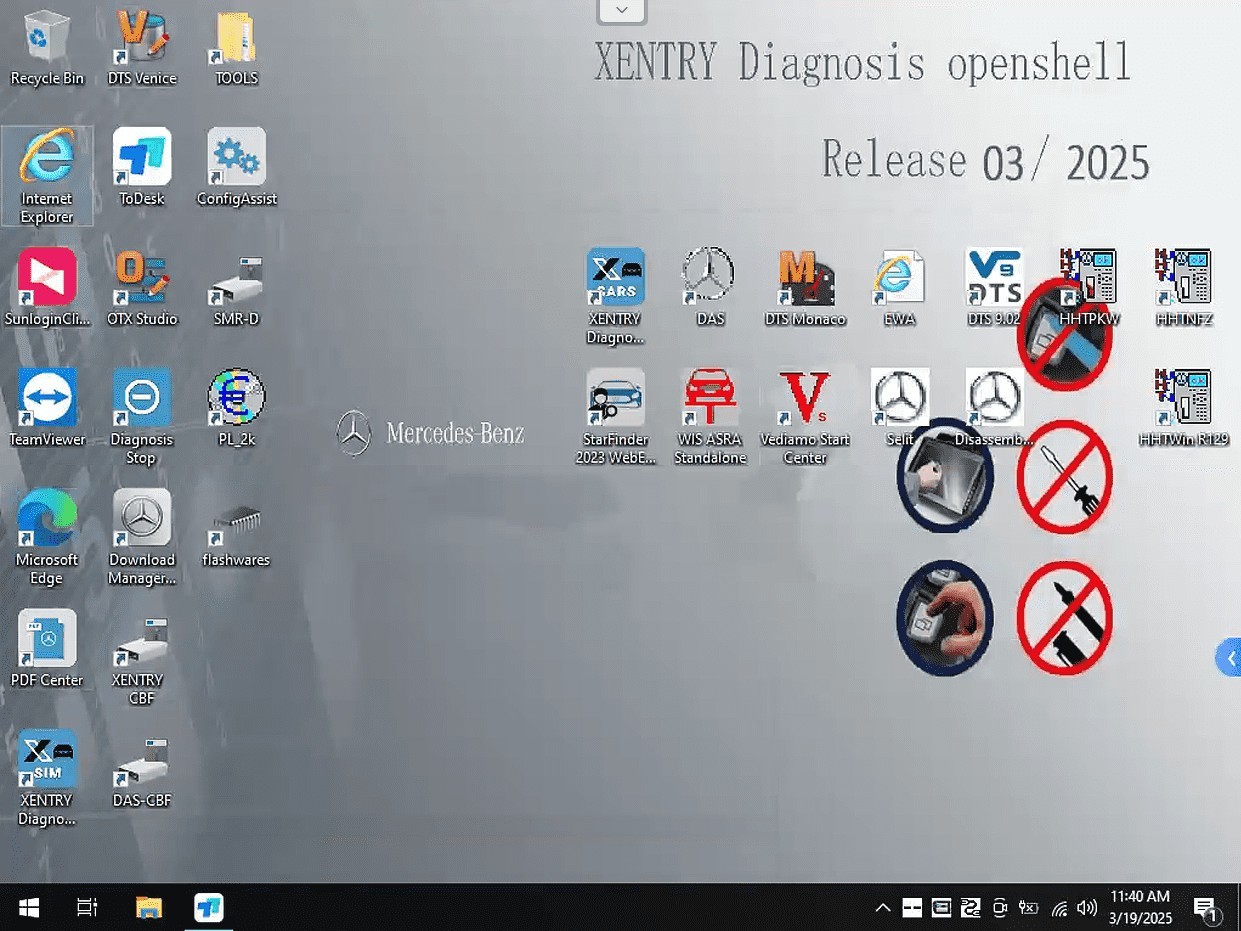The width and height of the screenshot is (1241, 931).
Task: Select the PDF Center shortcut
Action: point(47,649)
